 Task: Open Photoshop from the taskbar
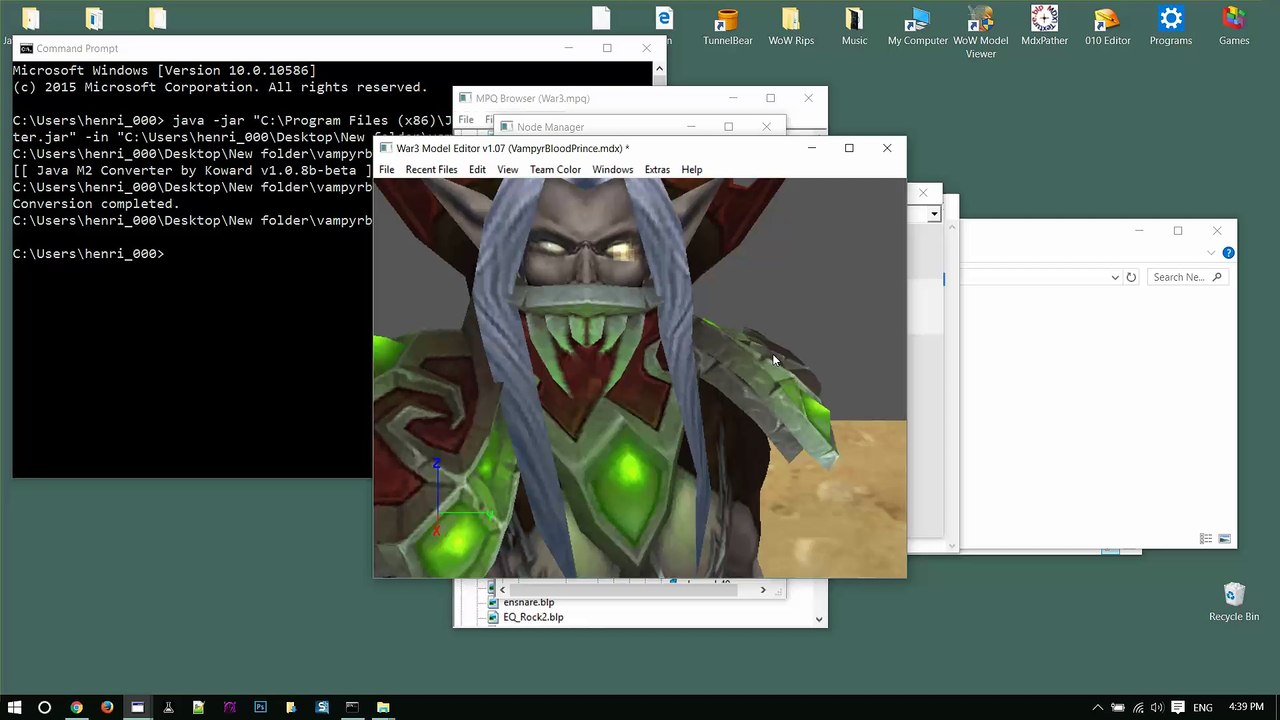[260, 707]
